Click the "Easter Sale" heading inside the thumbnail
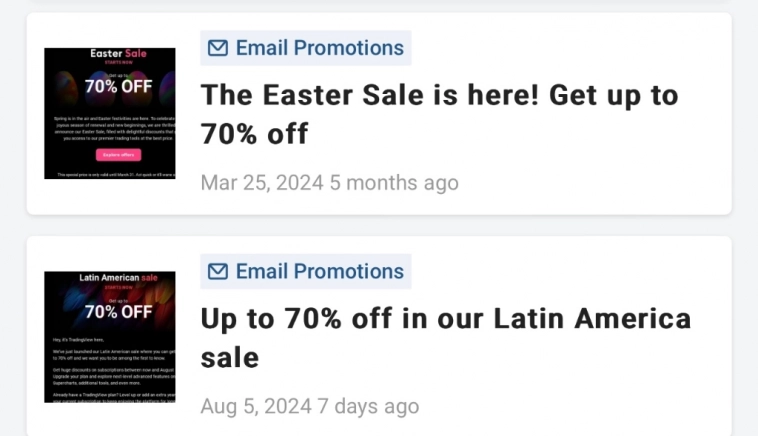Screen dimensions: 758x436 pyautogui.click(x=118, y=54)
